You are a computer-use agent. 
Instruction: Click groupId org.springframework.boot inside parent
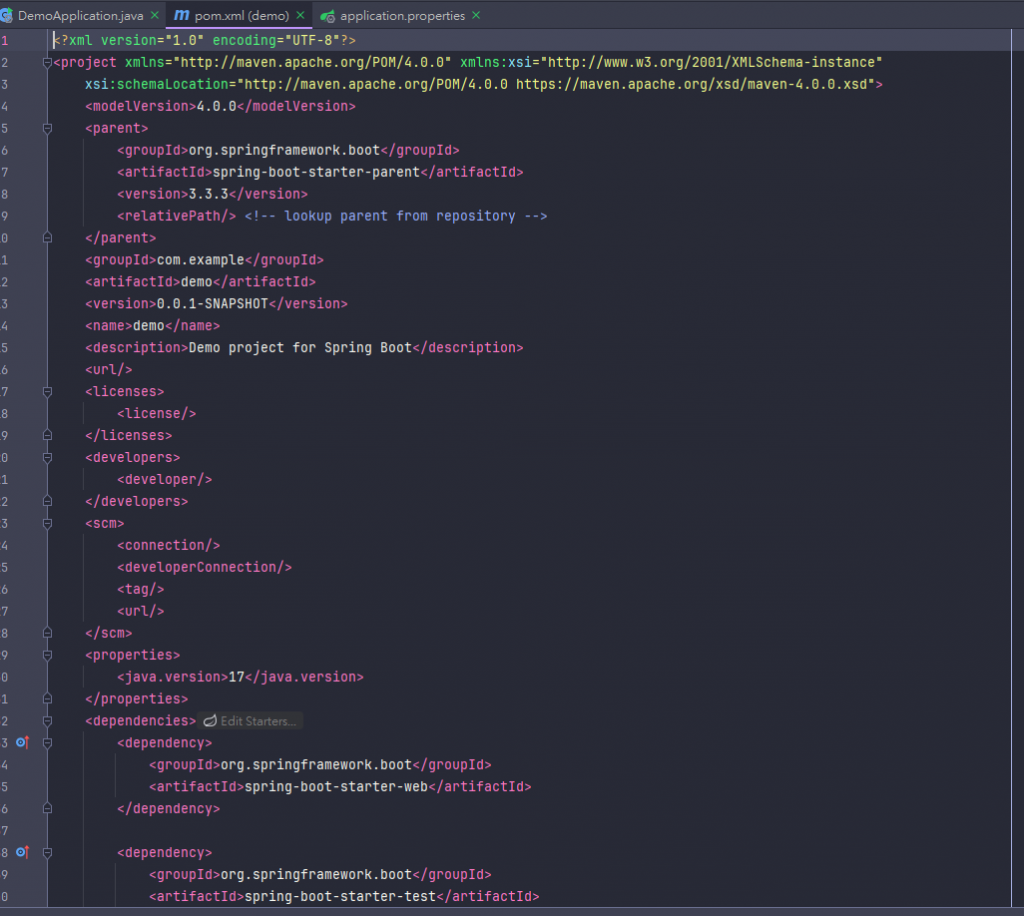(x=284, y=150)
